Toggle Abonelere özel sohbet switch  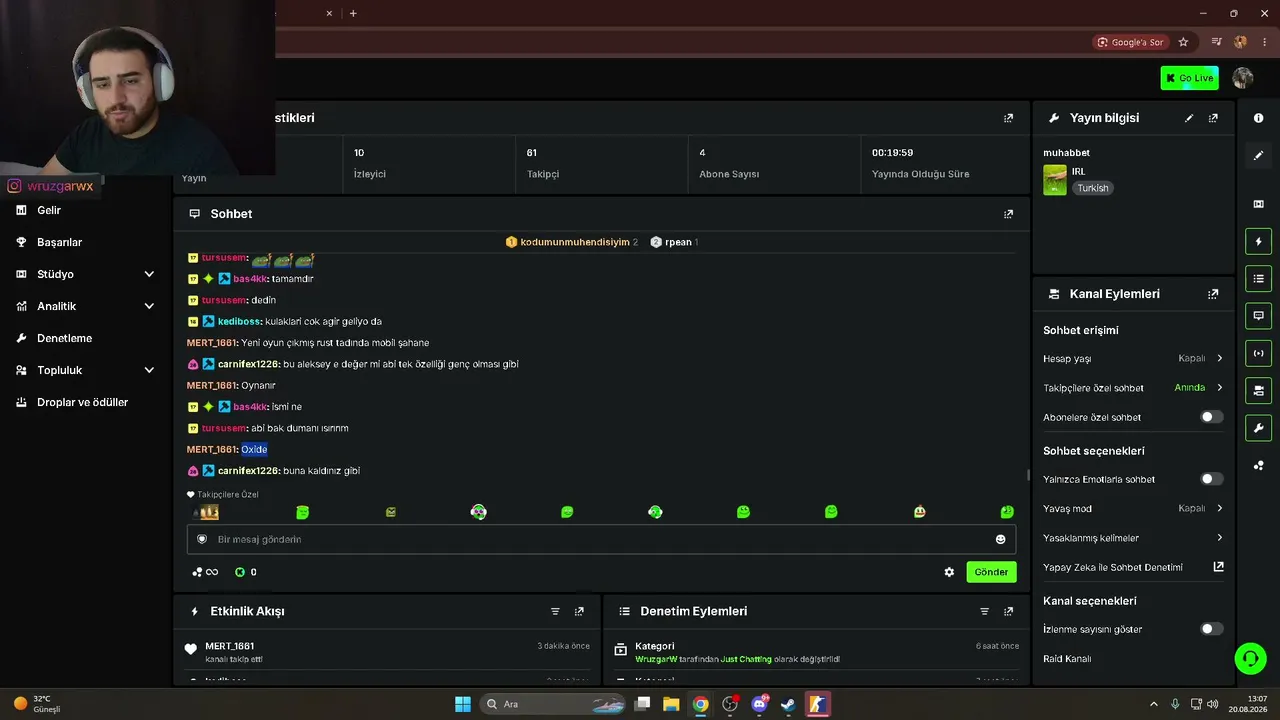click(x=1211, y=417)
